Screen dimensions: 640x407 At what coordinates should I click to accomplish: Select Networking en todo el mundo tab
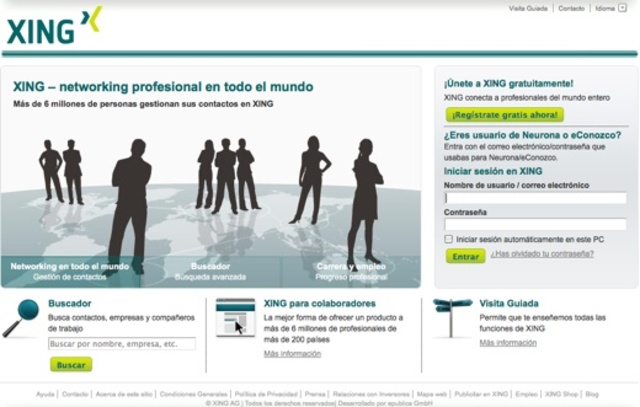(x=70, y=271)
